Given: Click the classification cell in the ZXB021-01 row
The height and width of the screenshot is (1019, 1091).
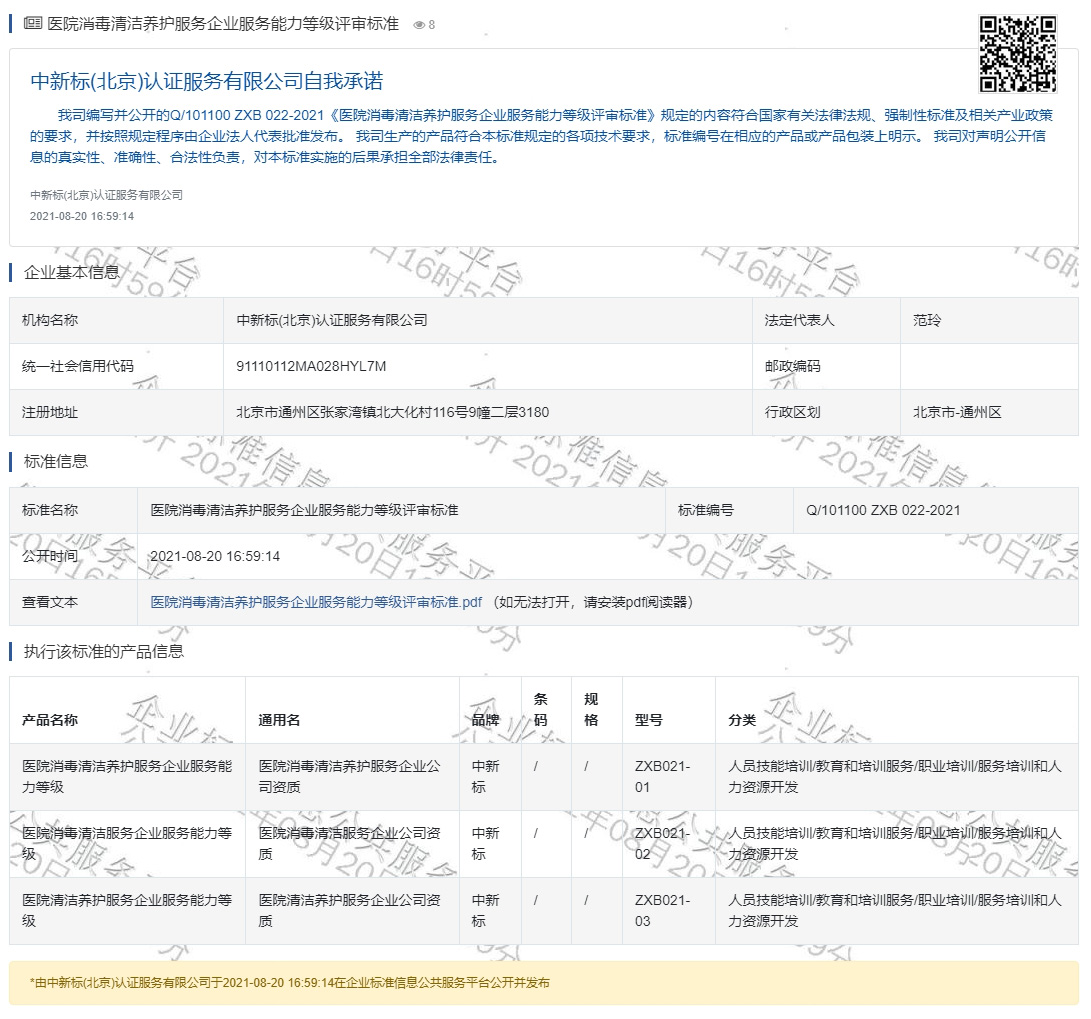Looking at the screenshot, I should 895,777.
